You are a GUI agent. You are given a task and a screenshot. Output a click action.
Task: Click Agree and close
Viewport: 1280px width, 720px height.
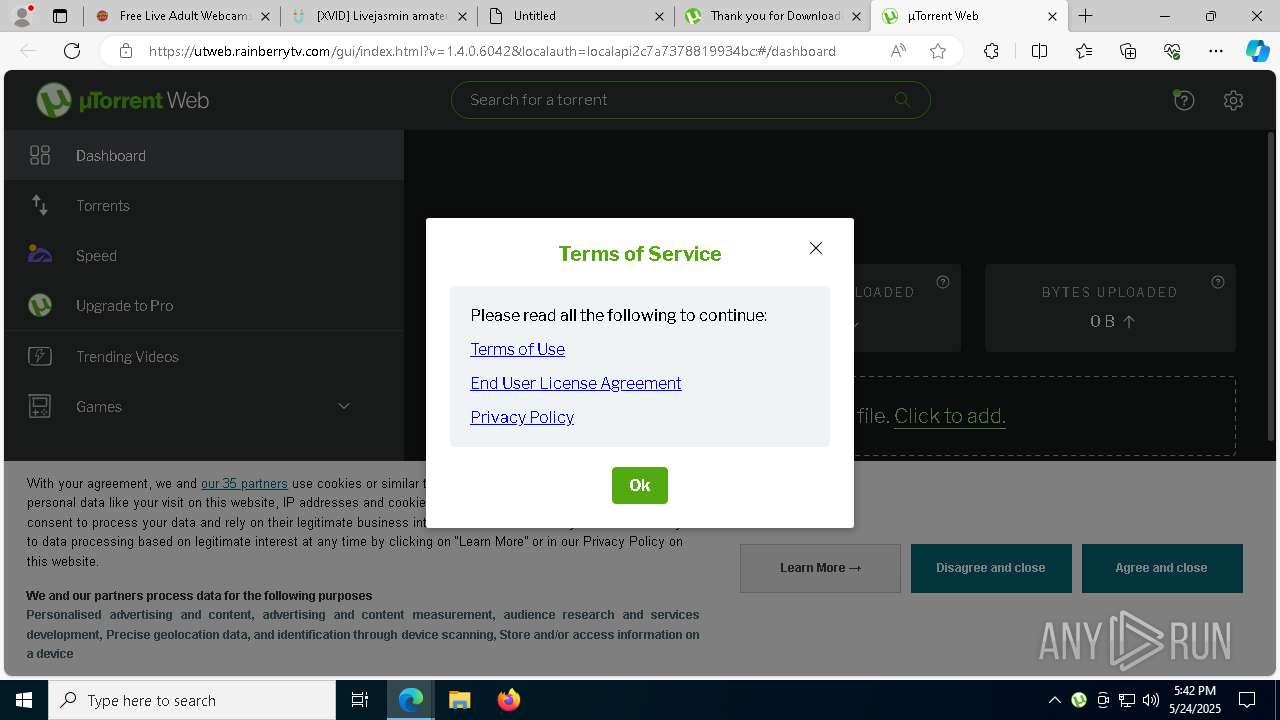(1162, 568)
